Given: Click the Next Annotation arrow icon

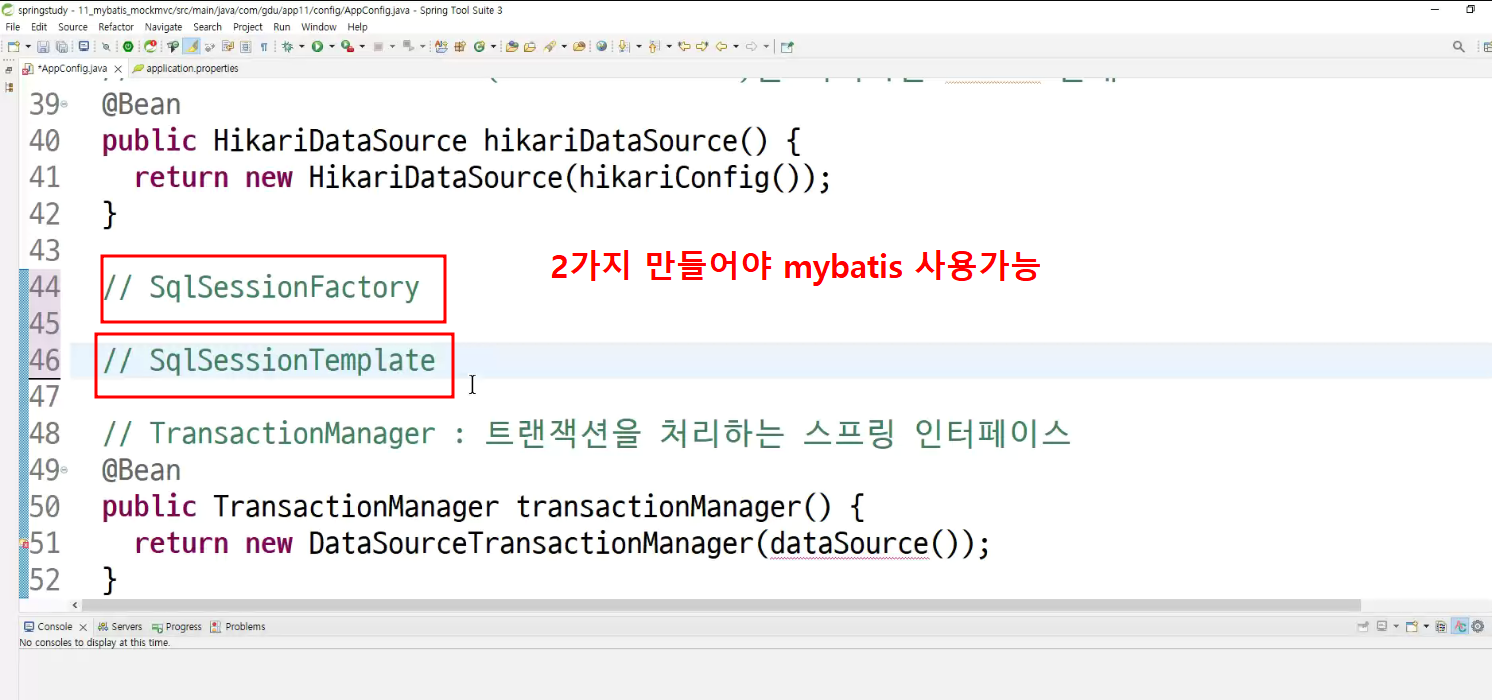Looking at the screenshot, I should pos(624,46).
